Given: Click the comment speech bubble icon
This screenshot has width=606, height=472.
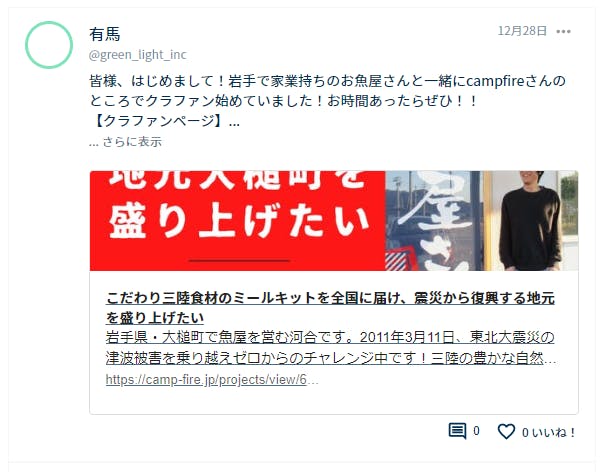Looking at the screenshot, I should (x=457, y=431).
